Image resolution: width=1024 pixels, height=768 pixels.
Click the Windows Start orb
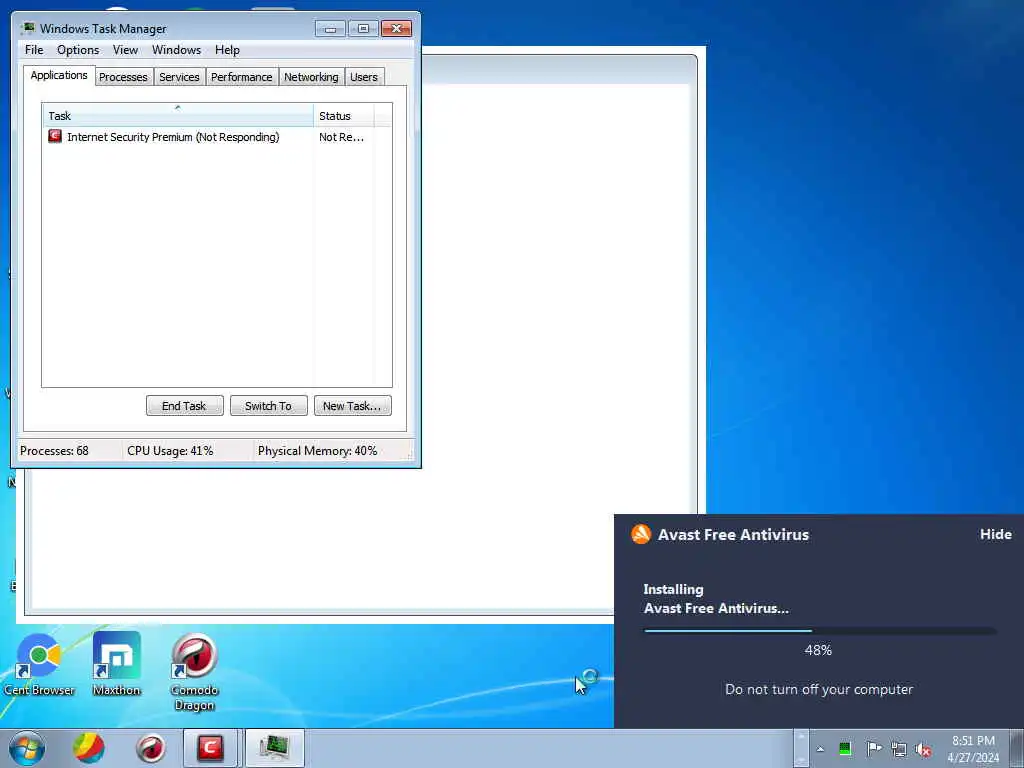click(27, 748)
